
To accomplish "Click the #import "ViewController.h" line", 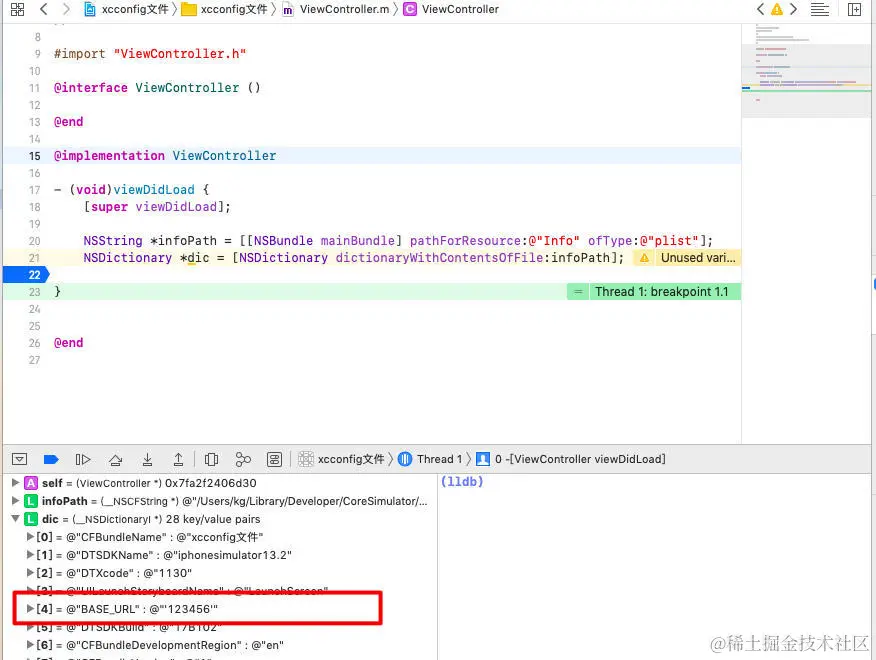I will tap(150, 54).
